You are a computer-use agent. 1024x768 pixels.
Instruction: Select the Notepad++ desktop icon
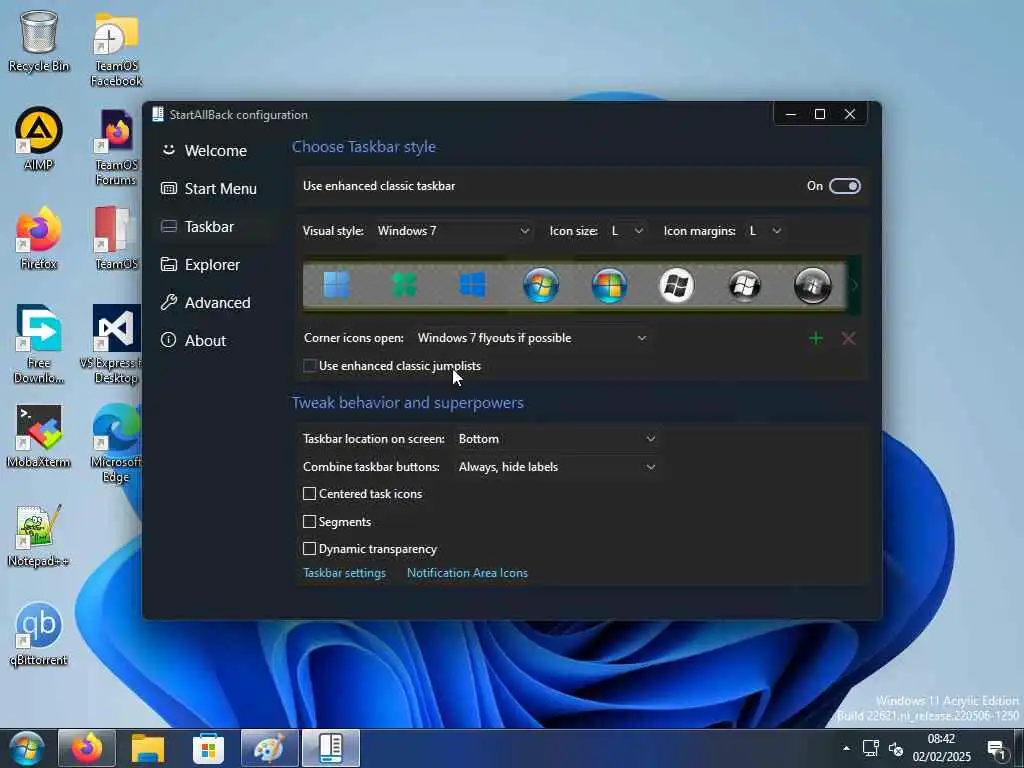point(39,536)
